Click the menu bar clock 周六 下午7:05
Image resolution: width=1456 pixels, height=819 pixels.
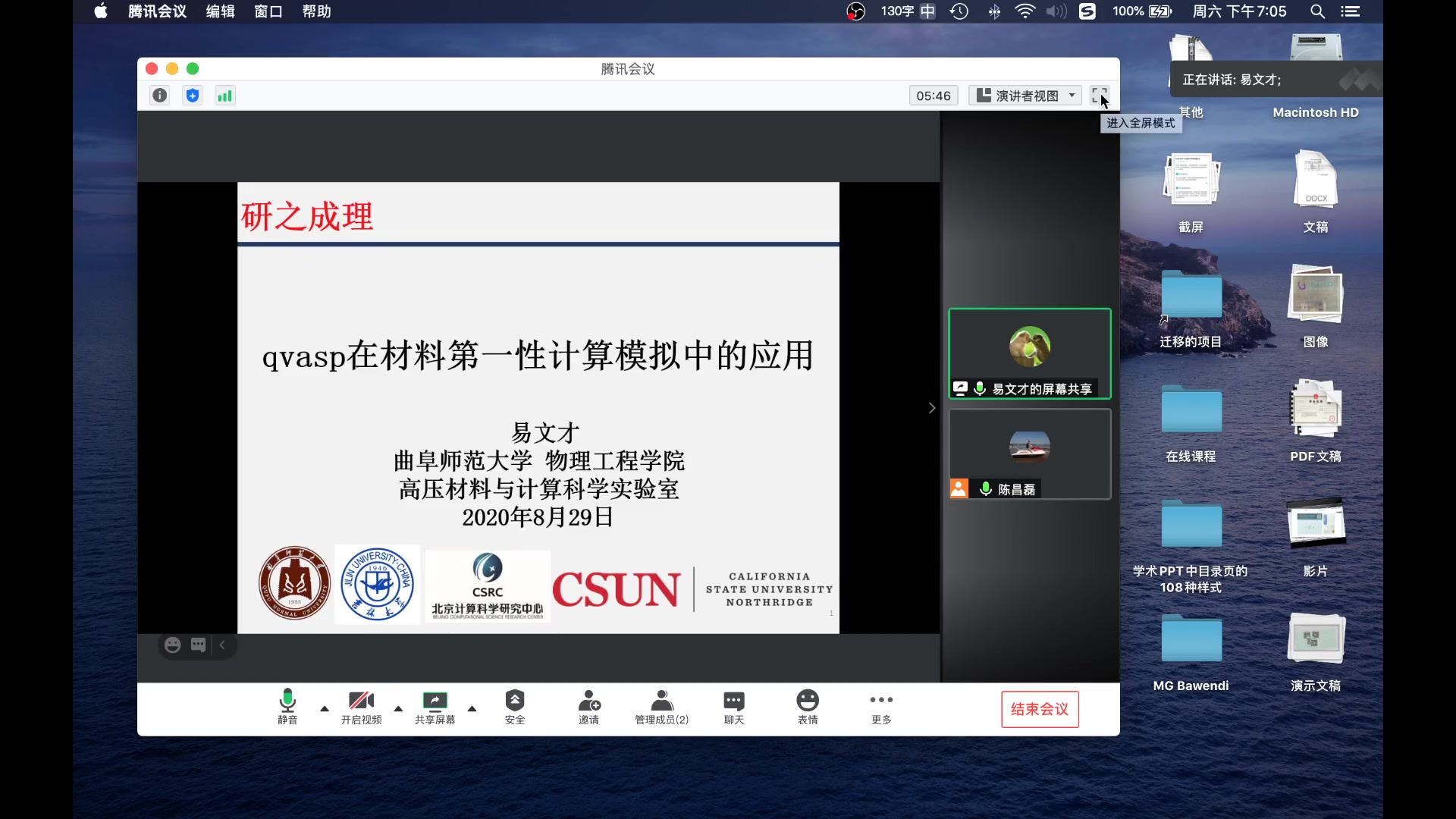click(1239, 11)
